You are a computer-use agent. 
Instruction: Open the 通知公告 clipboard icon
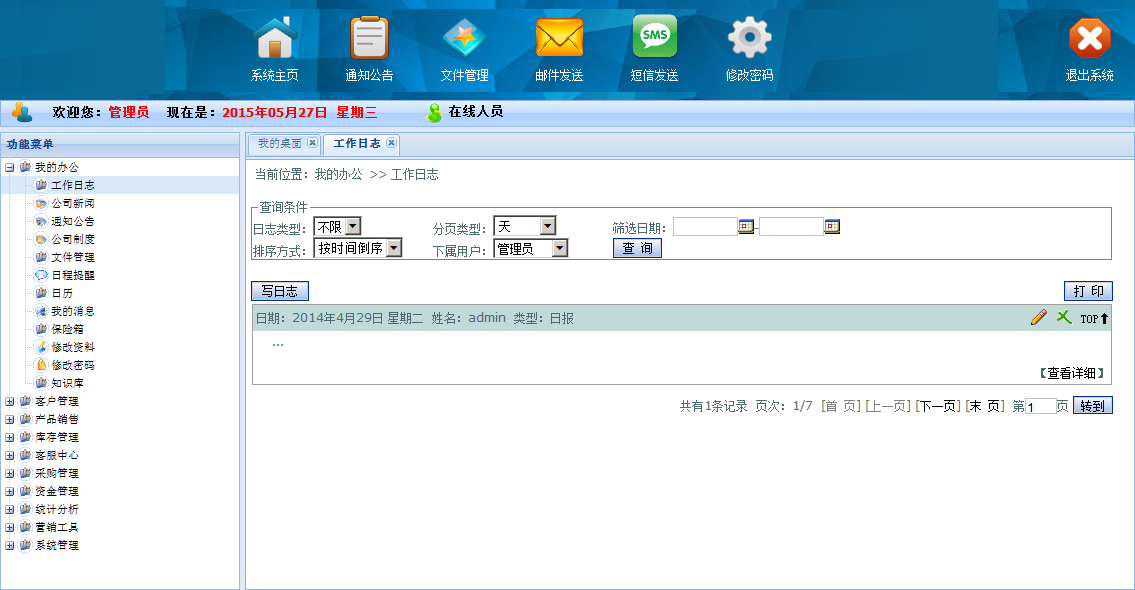pos(369,39)
